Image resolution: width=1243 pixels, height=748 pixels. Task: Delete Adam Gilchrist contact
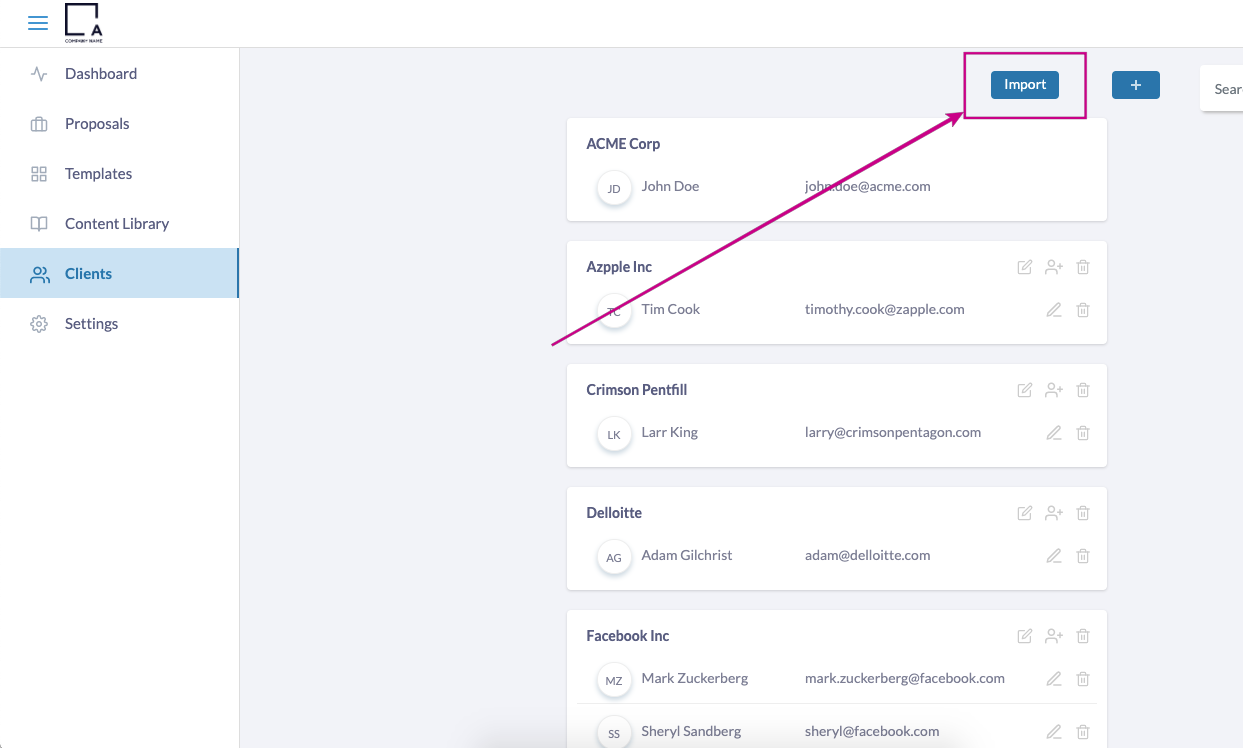pos(1083,556)
